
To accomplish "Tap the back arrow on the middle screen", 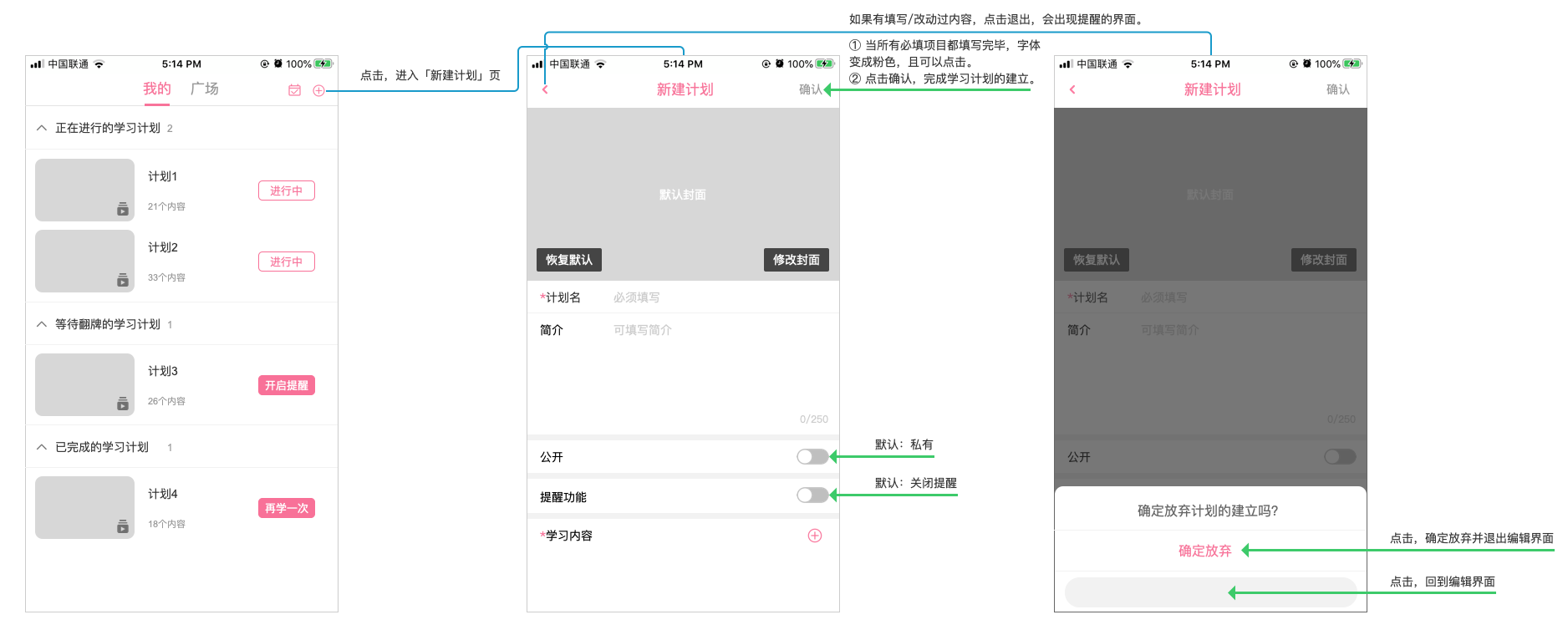I will click(x=545, y=89).
